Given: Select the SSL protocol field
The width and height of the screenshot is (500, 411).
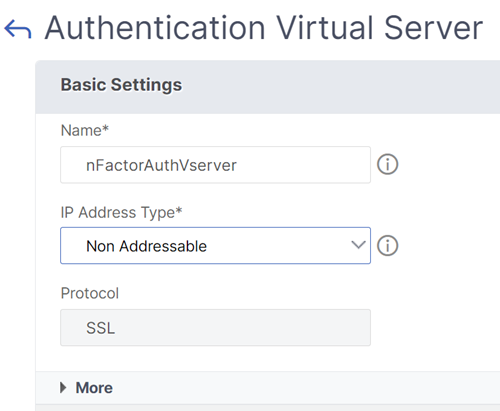Looking at the screenshot, I should click(215, 327).
